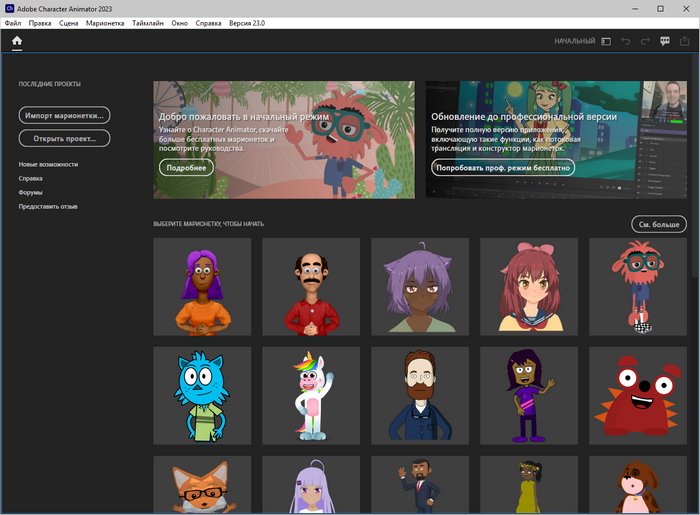Click the Redo arrow icon
This screenshot has height=515, width=700.
(645, 41)
